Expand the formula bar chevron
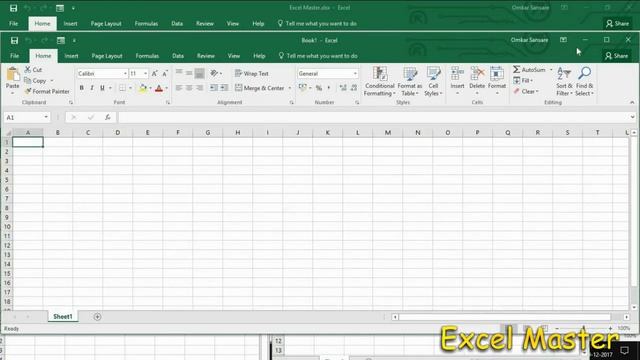 click(632, 118)
